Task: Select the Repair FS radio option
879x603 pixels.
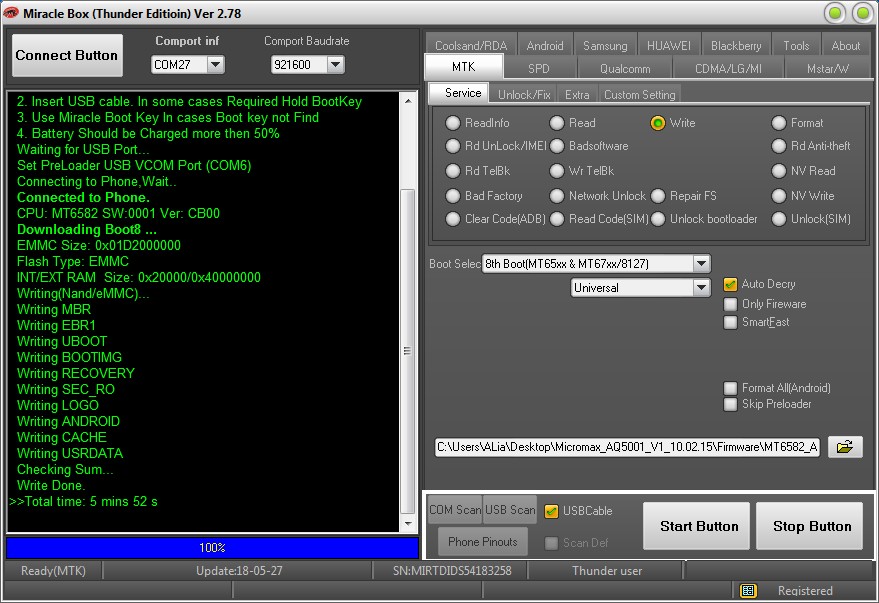Action: [658, 196]
